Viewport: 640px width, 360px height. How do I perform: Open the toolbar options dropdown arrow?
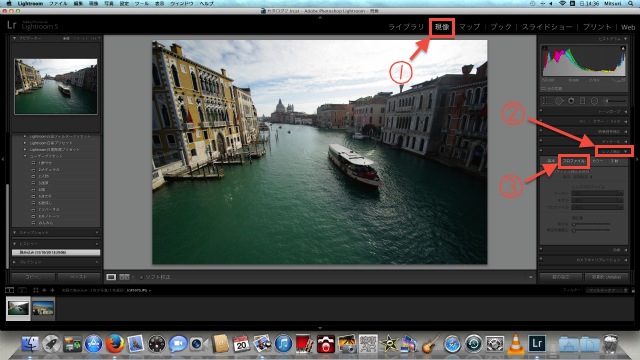(x=531, y=277)
